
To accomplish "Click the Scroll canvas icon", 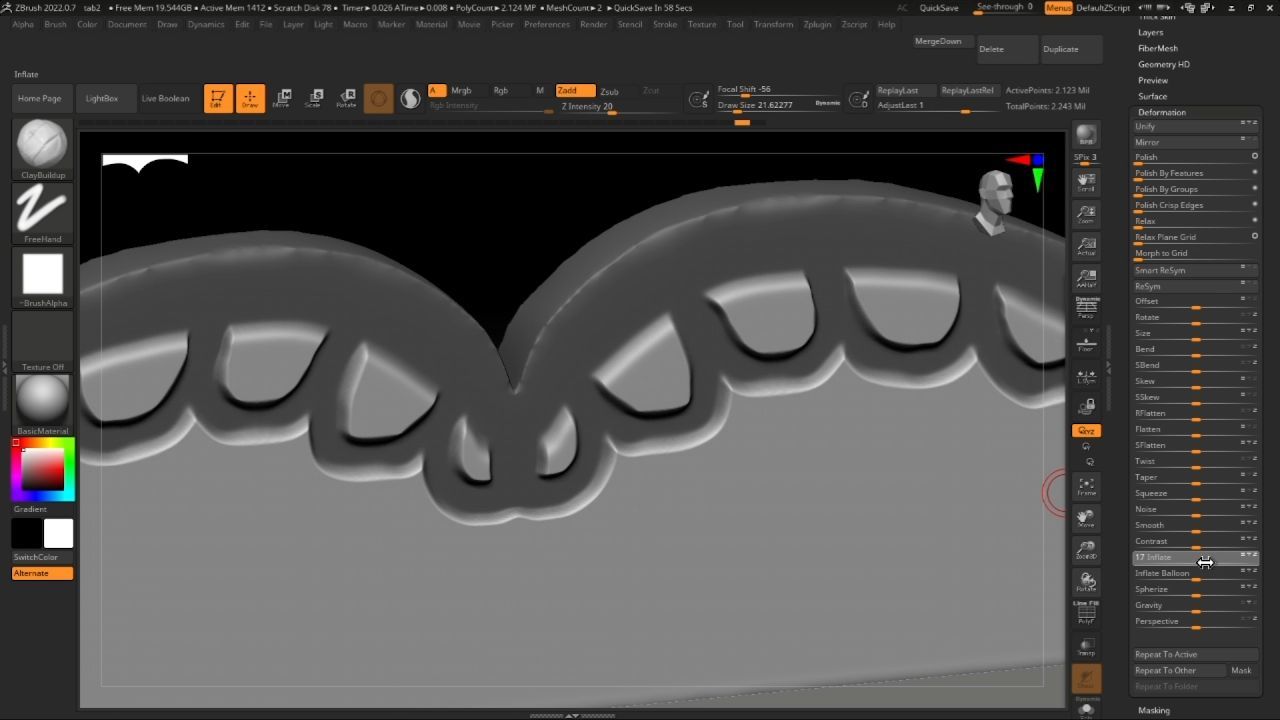I will [x=1086, y=182].
